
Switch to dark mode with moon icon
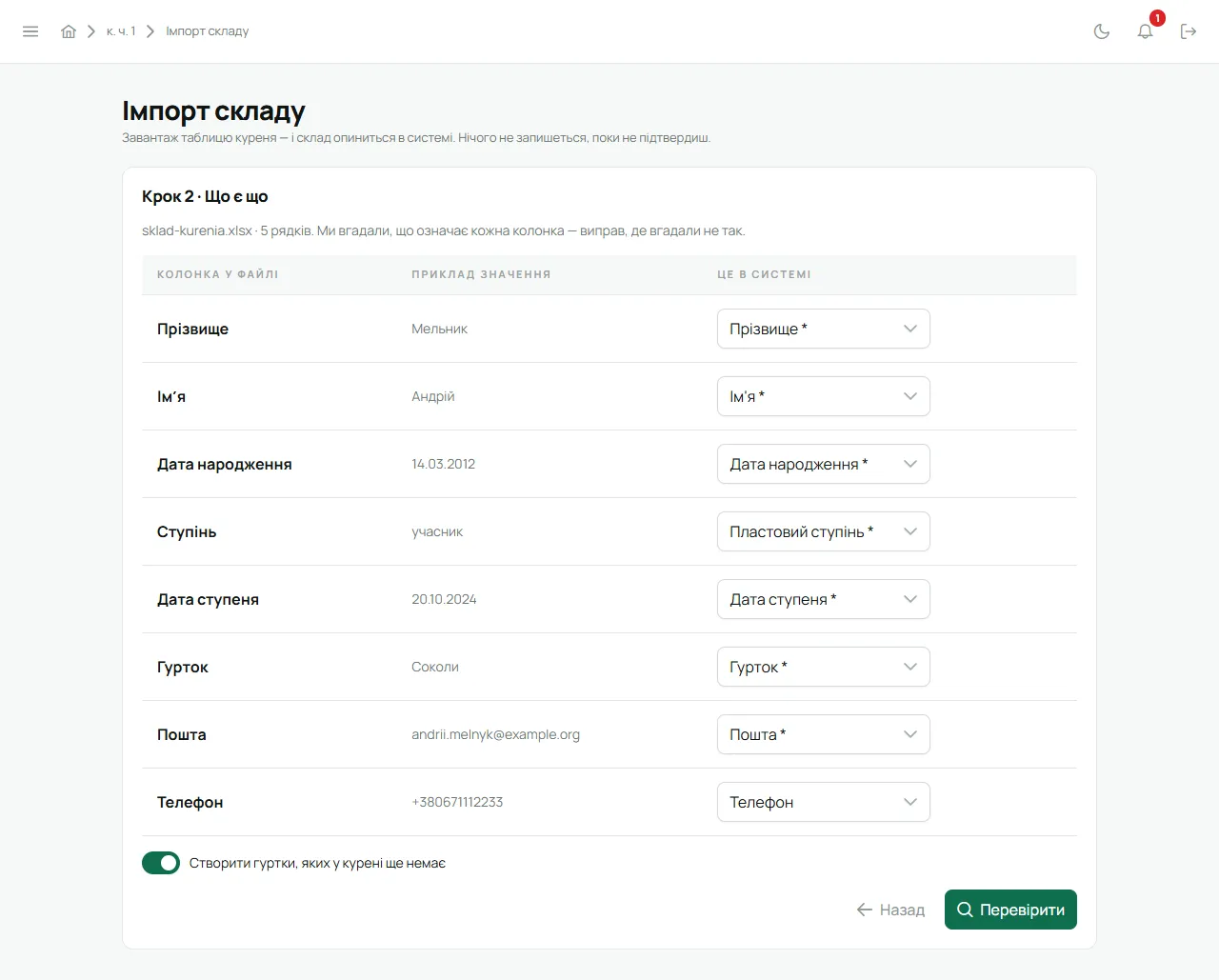point(1102,31)
